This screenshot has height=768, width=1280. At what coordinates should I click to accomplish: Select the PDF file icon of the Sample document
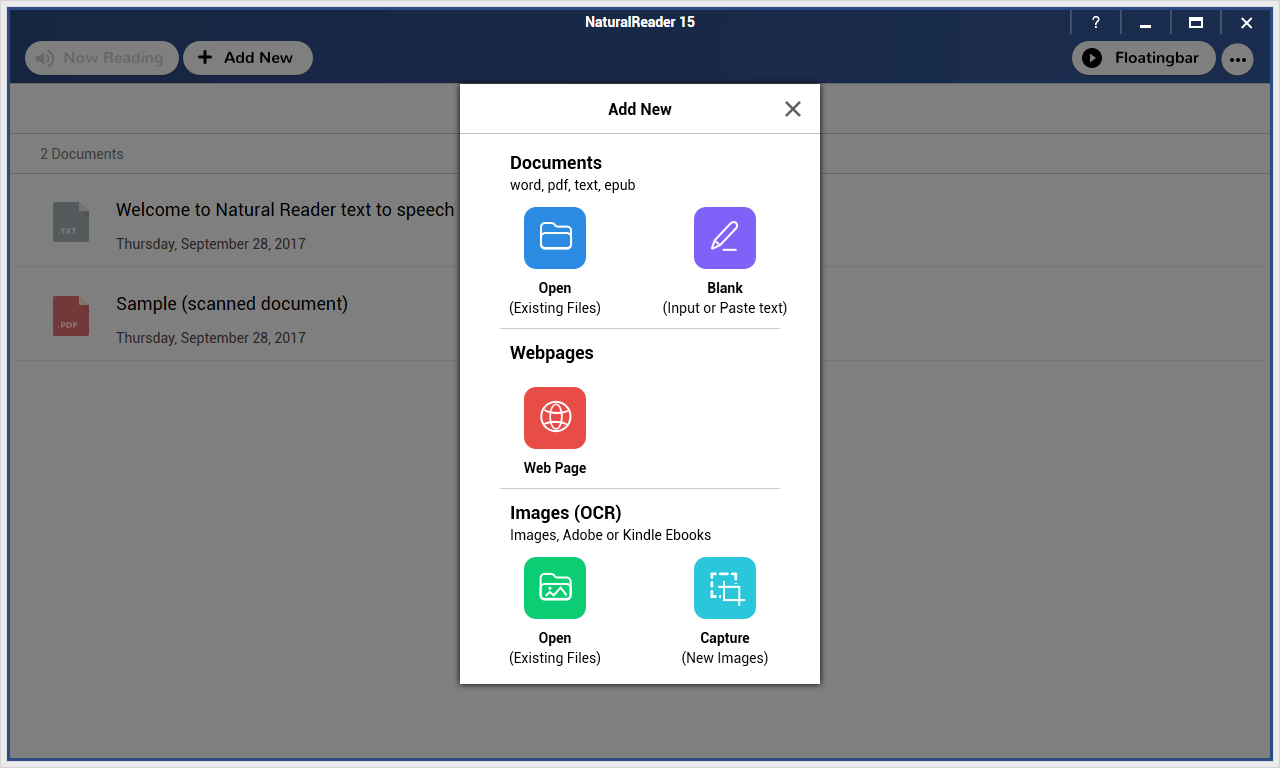pos(71,316)
